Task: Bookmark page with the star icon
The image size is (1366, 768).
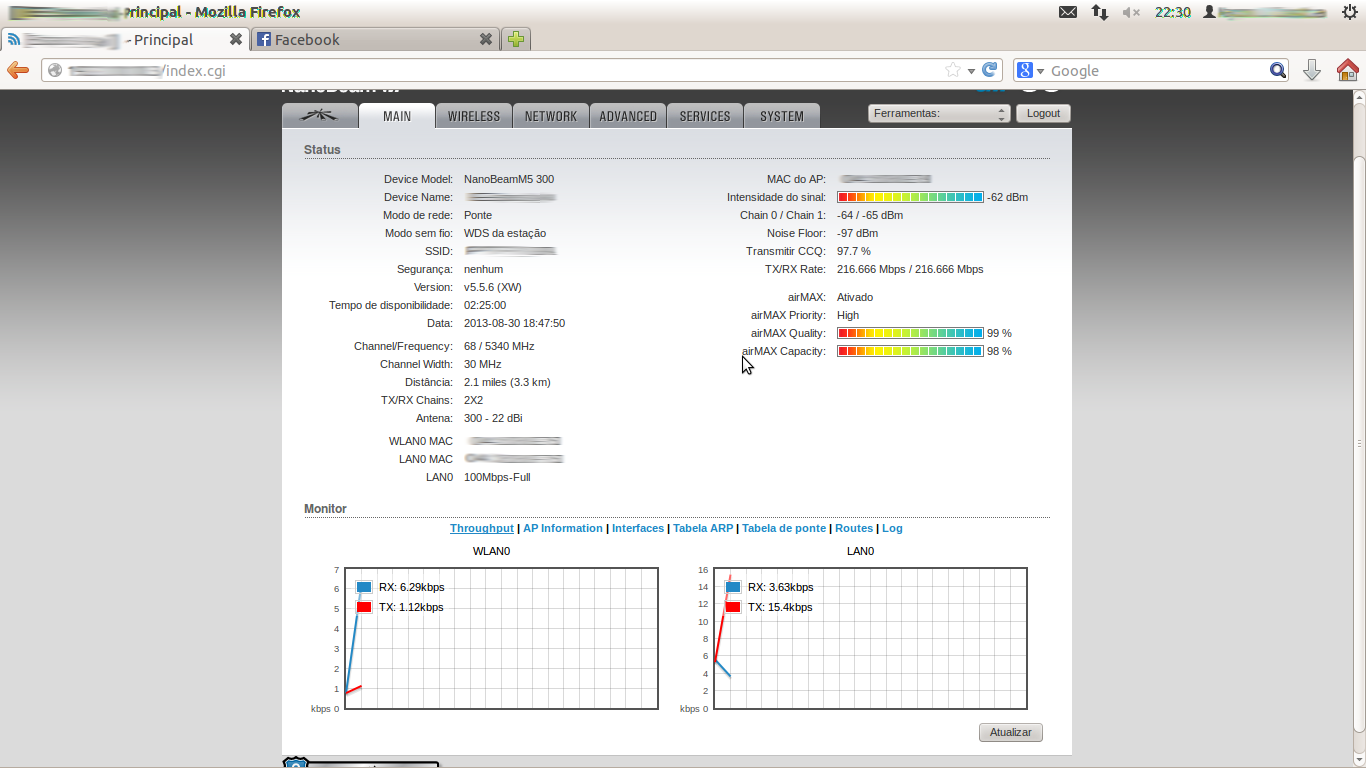Action: 952,70
